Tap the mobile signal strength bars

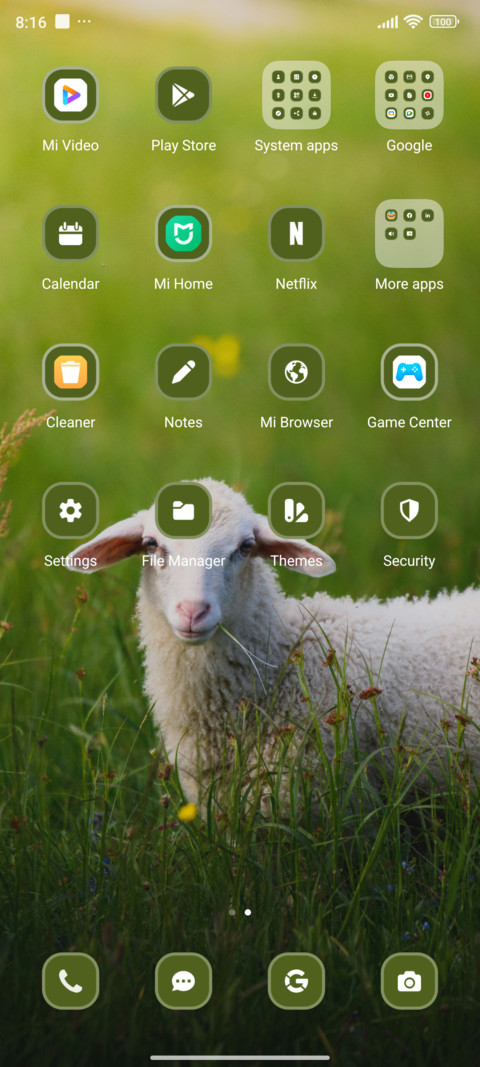(x=388, y=22)
